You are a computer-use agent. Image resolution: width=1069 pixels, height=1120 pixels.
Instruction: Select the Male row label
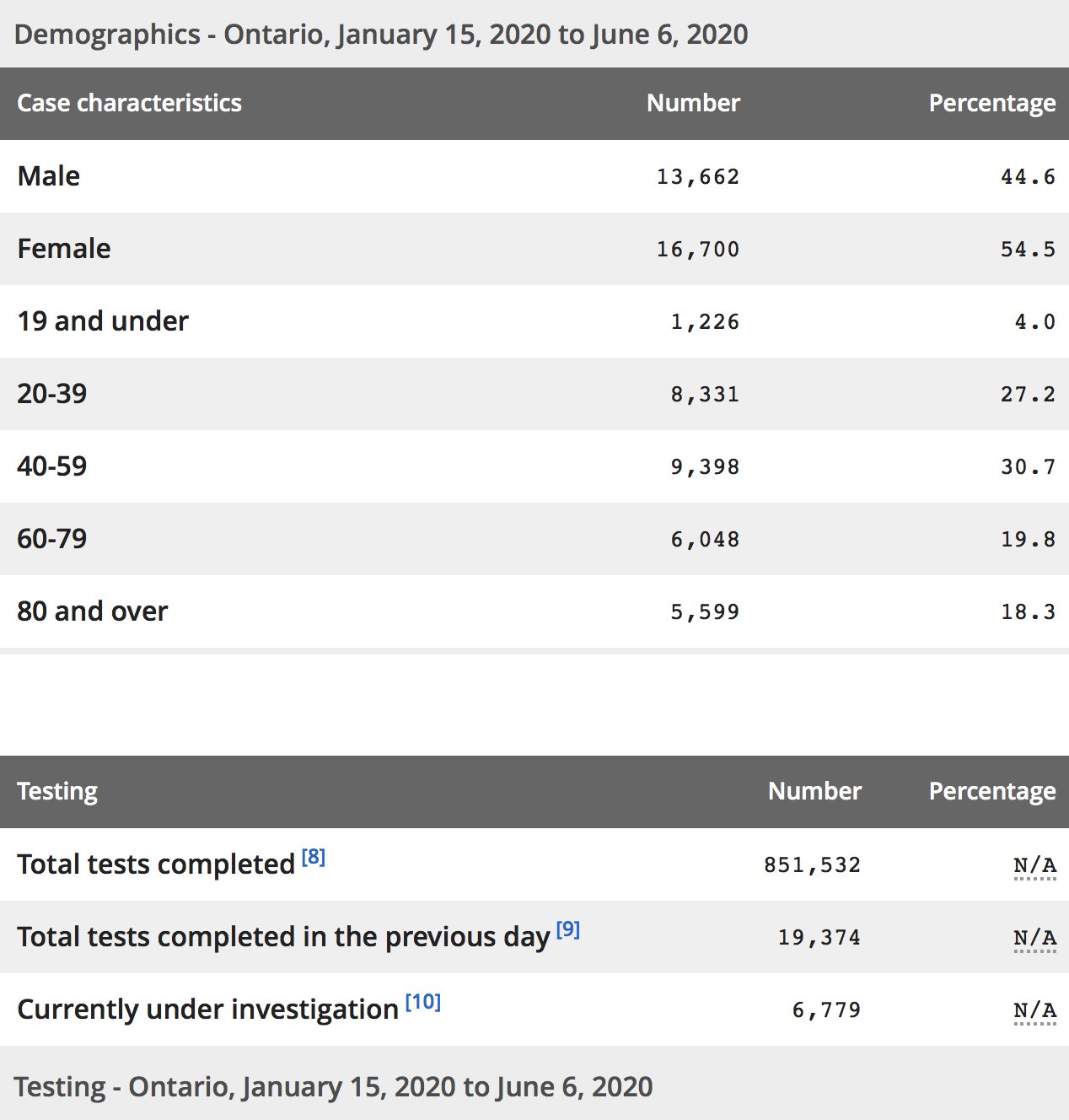49,176
